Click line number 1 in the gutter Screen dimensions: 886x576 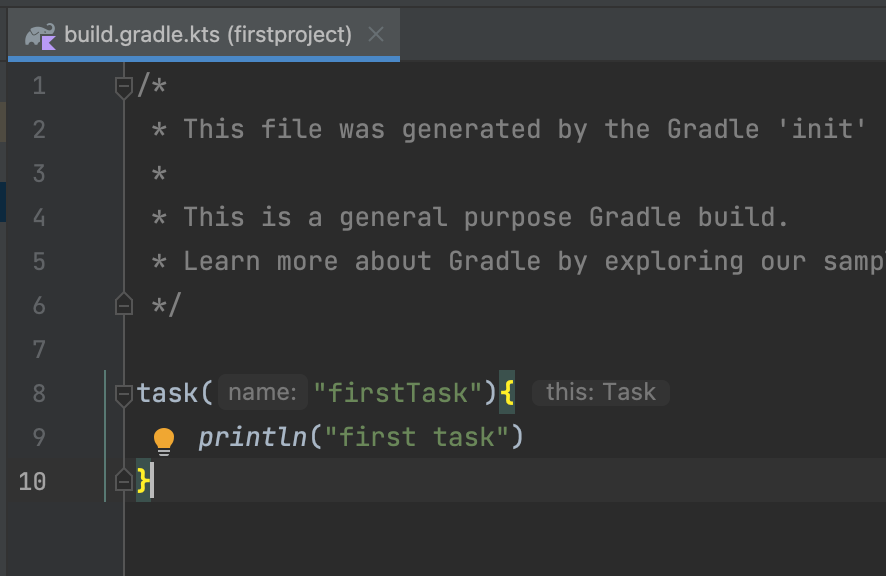click(39, 86)
